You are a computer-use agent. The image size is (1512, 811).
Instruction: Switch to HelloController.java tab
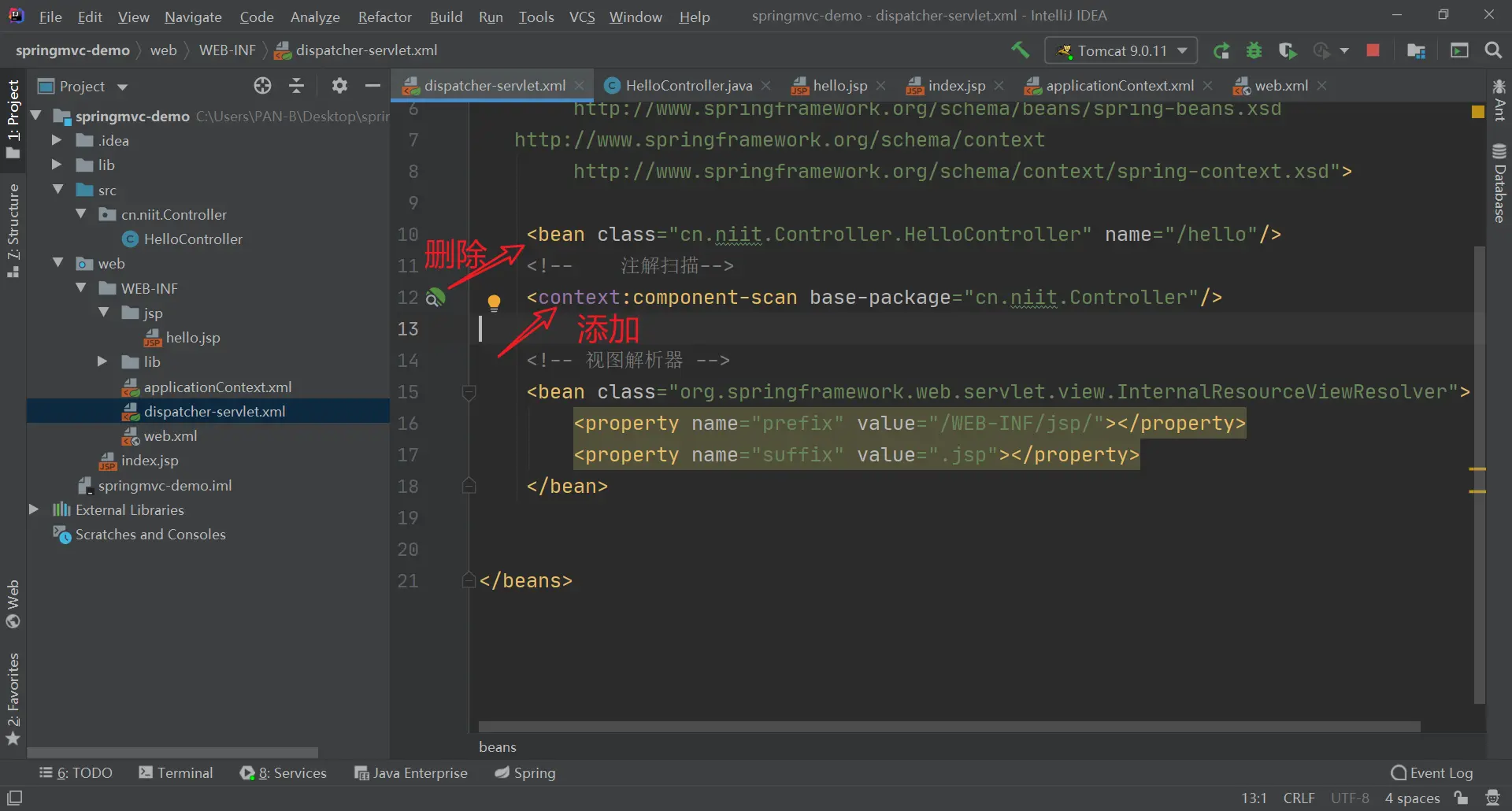tap(687, 86)
